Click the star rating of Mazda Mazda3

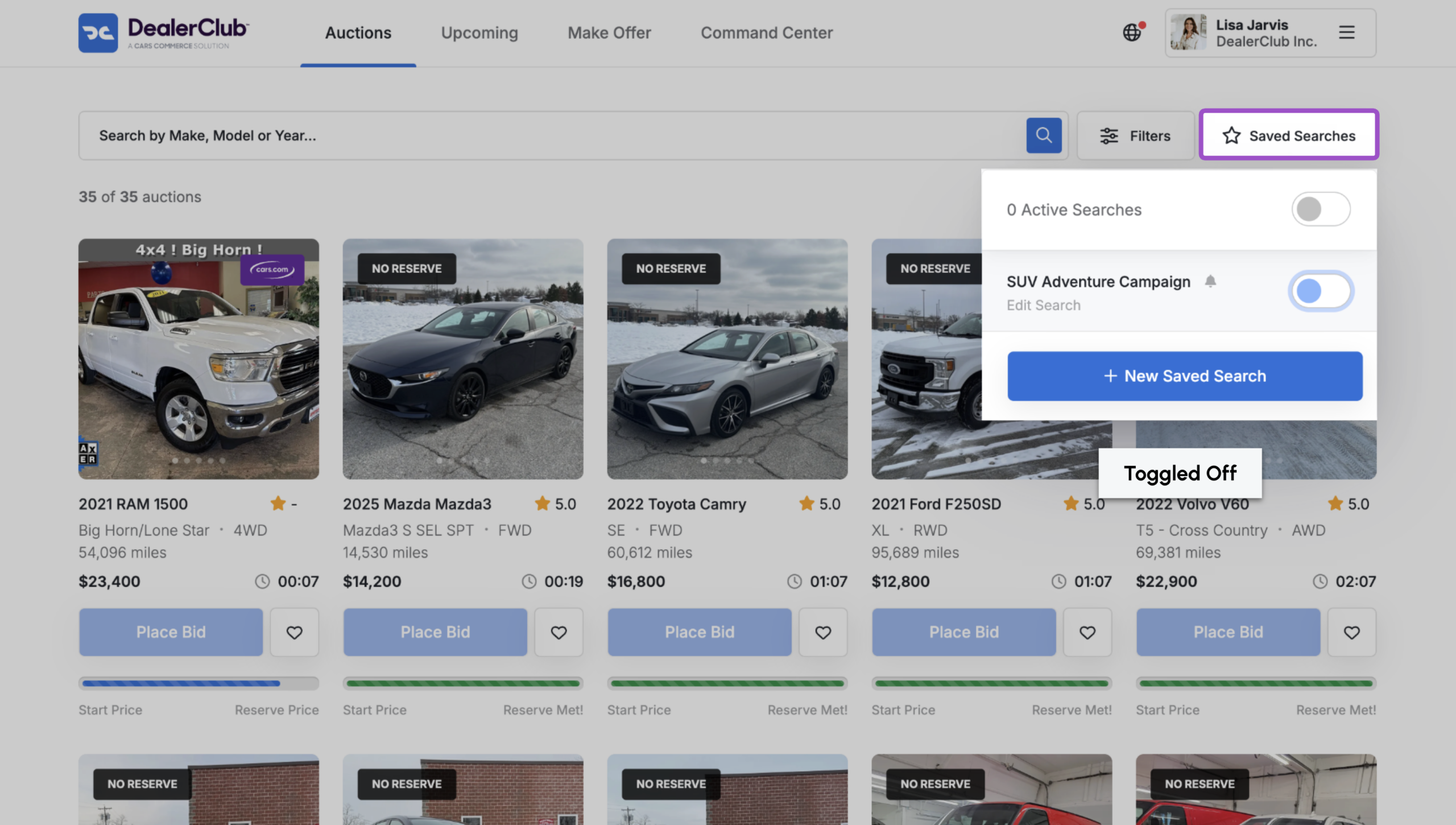click(555, 504)
